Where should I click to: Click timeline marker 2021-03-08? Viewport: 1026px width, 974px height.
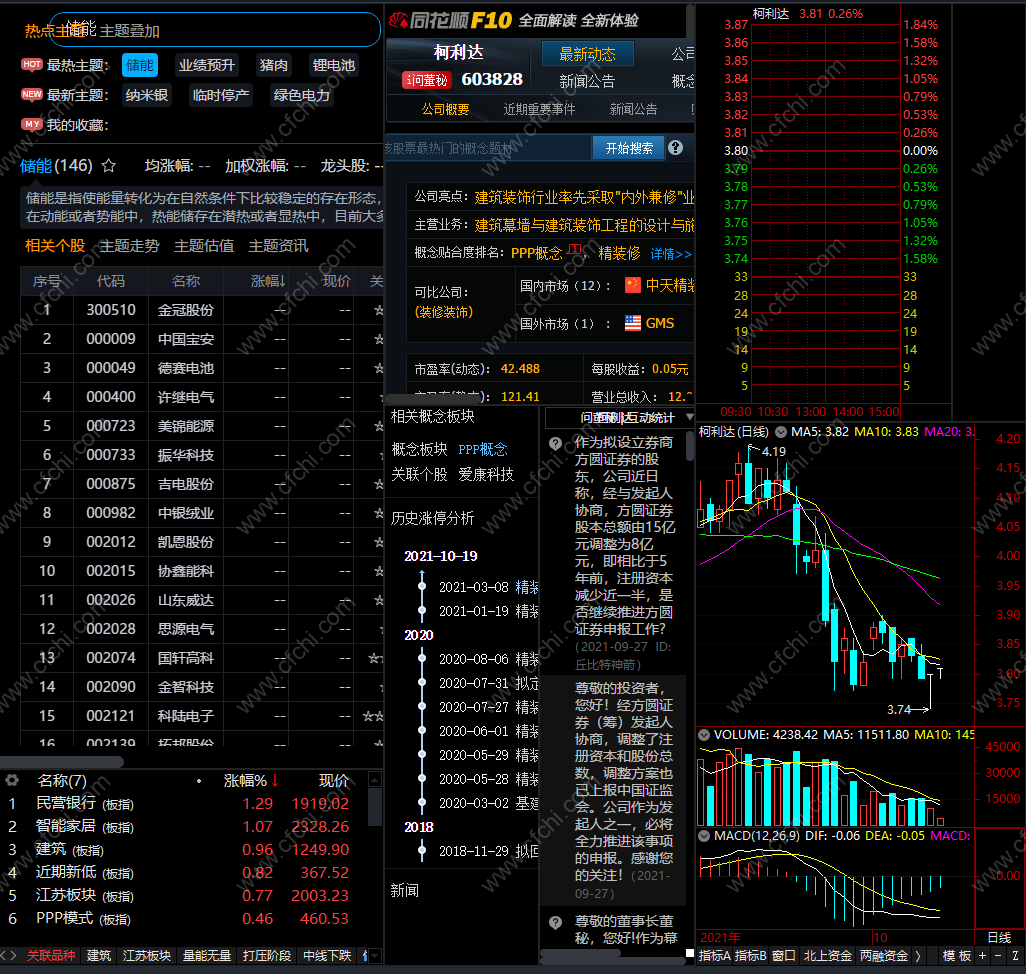422,587
